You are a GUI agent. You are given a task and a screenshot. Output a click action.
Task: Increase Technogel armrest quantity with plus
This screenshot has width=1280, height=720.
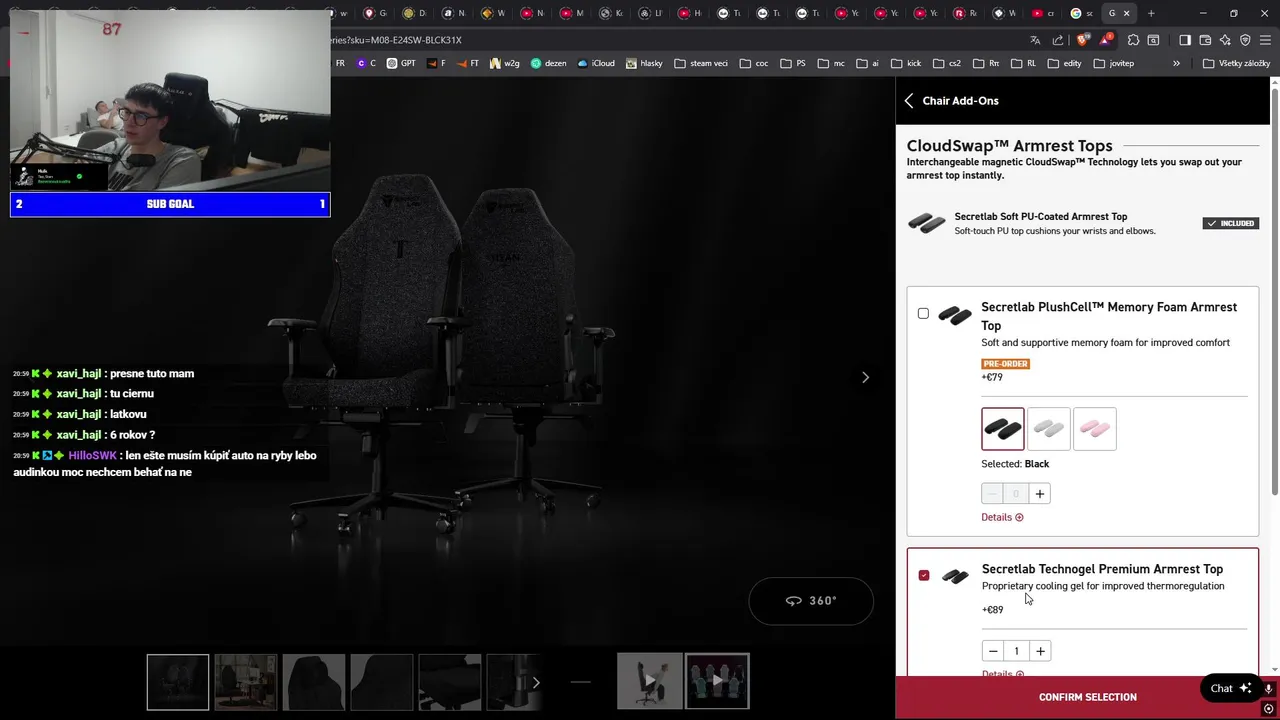pos(1040,651)
